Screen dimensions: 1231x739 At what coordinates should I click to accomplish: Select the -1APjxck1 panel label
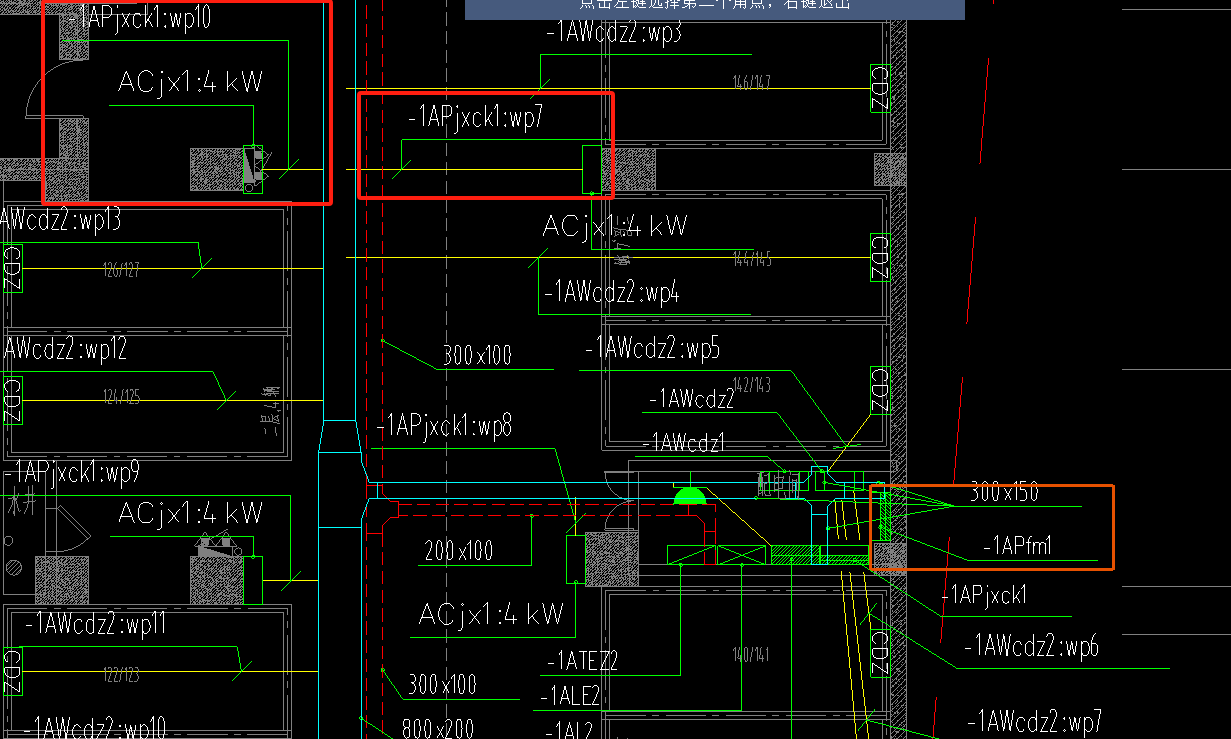pos(983,596)
